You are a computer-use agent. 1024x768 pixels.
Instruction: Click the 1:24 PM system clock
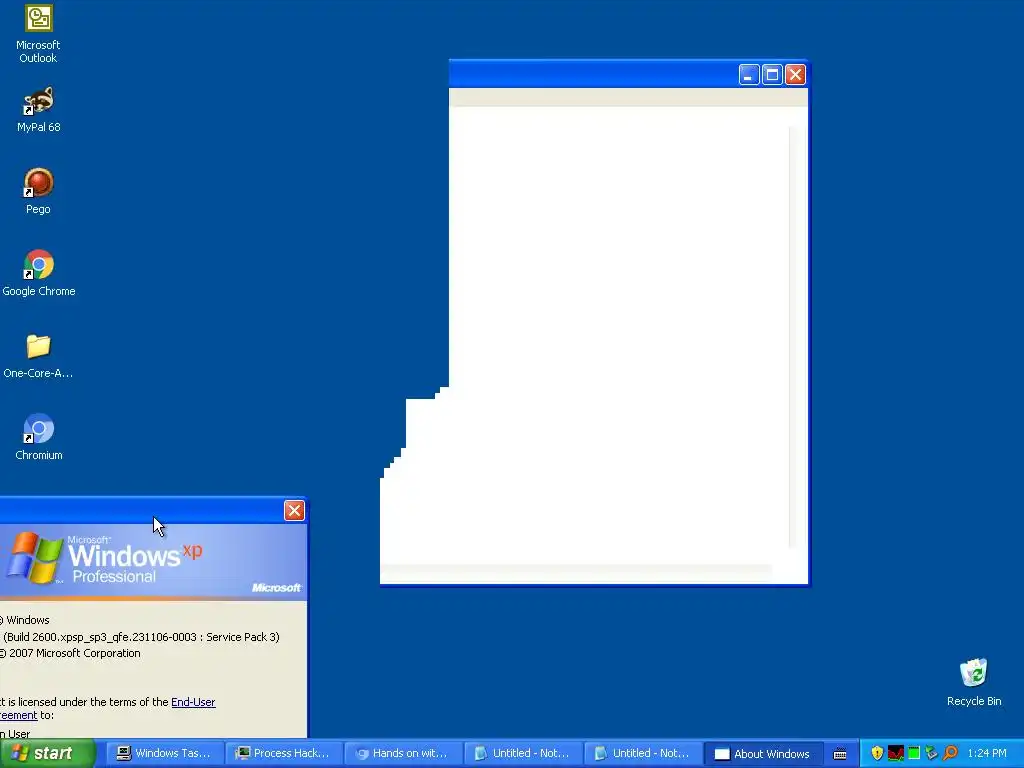[x=986, y=753]
